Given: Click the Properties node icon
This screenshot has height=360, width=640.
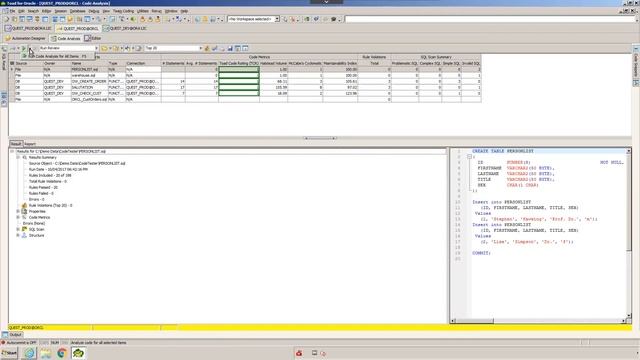Looking at the screenshot, I should tap(24, 211).
